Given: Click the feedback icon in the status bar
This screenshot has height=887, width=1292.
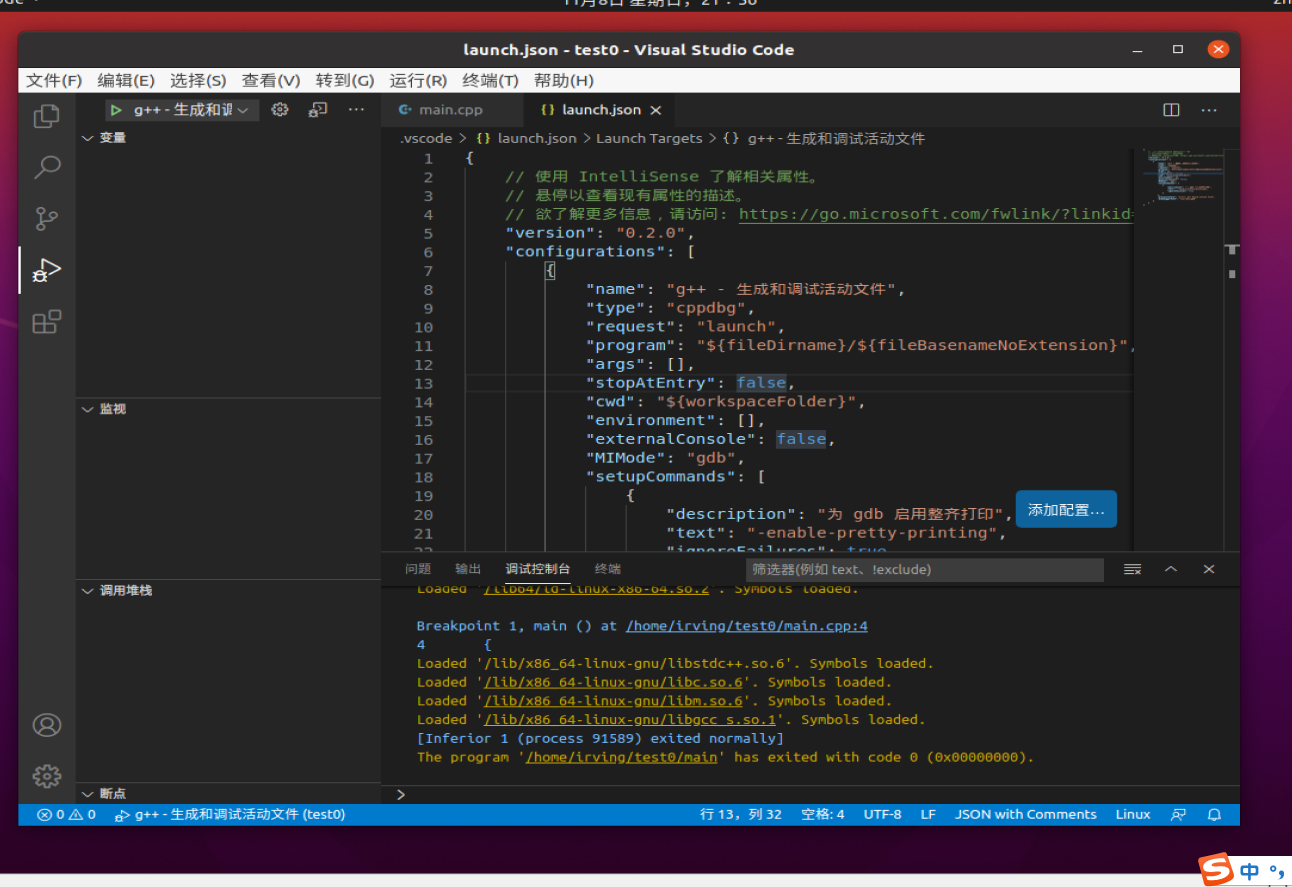Looking at the screenshot, I should coord(1178,814).
